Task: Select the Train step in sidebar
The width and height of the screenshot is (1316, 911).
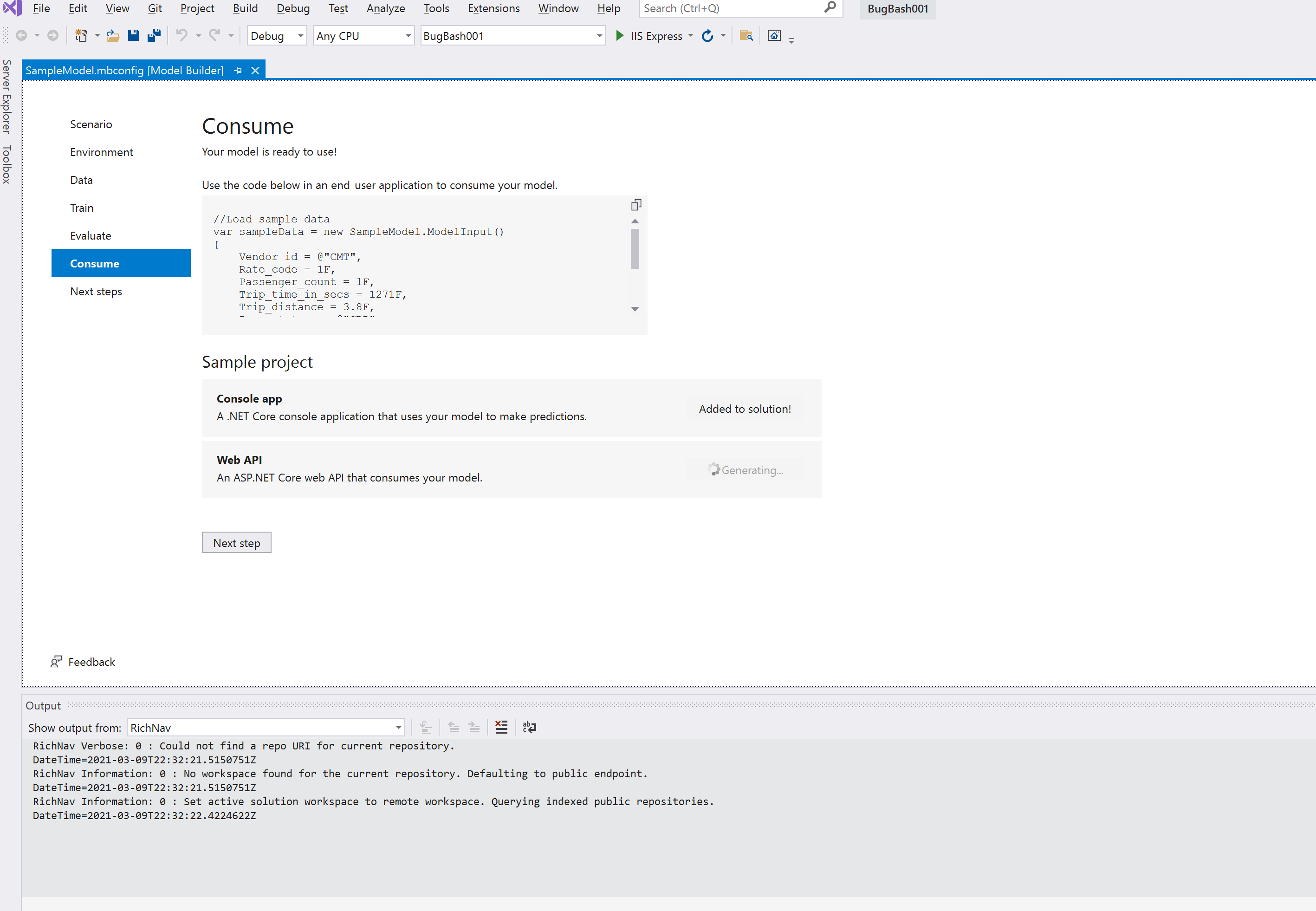Action: tap(121, 207)
